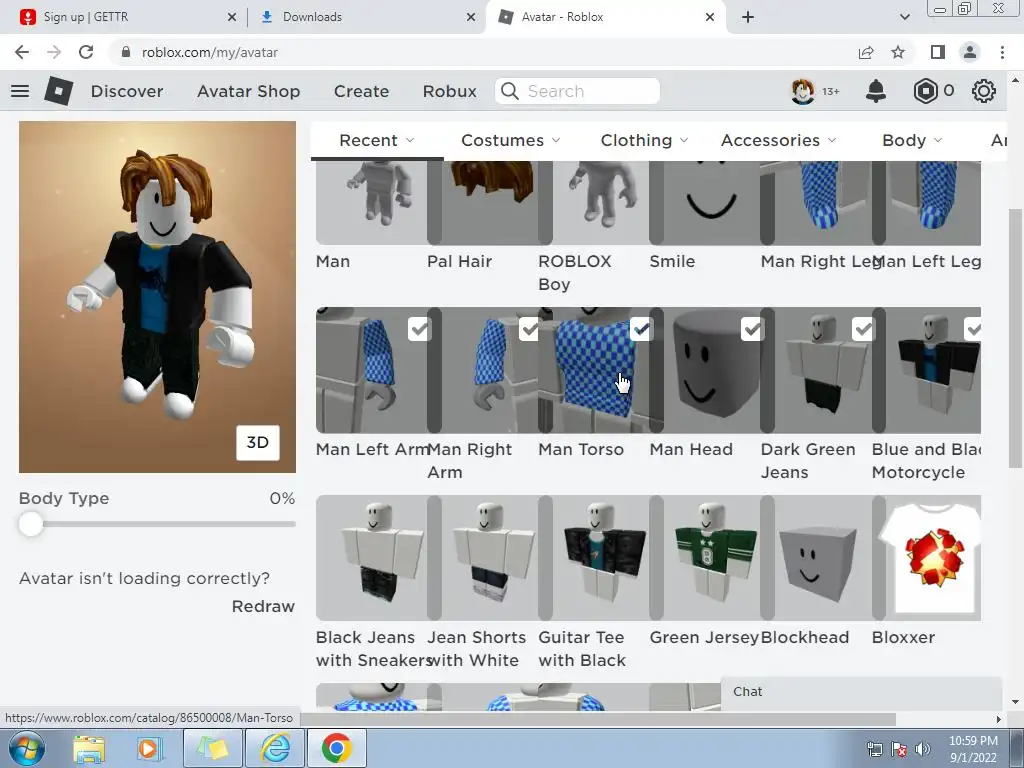Viewport: 1024px width, 768px height.
Task: Expand the Costumes dropdown
Action: point(511,140)
